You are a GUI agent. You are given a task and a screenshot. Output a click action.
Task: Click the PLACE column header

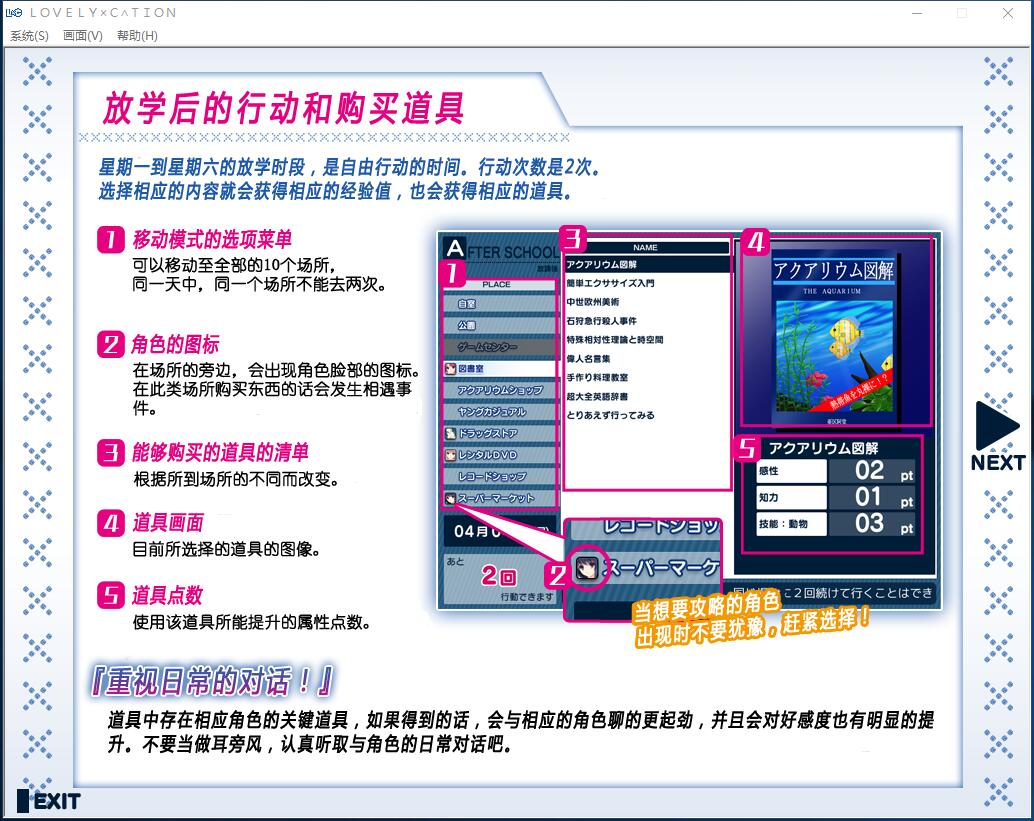497,284
